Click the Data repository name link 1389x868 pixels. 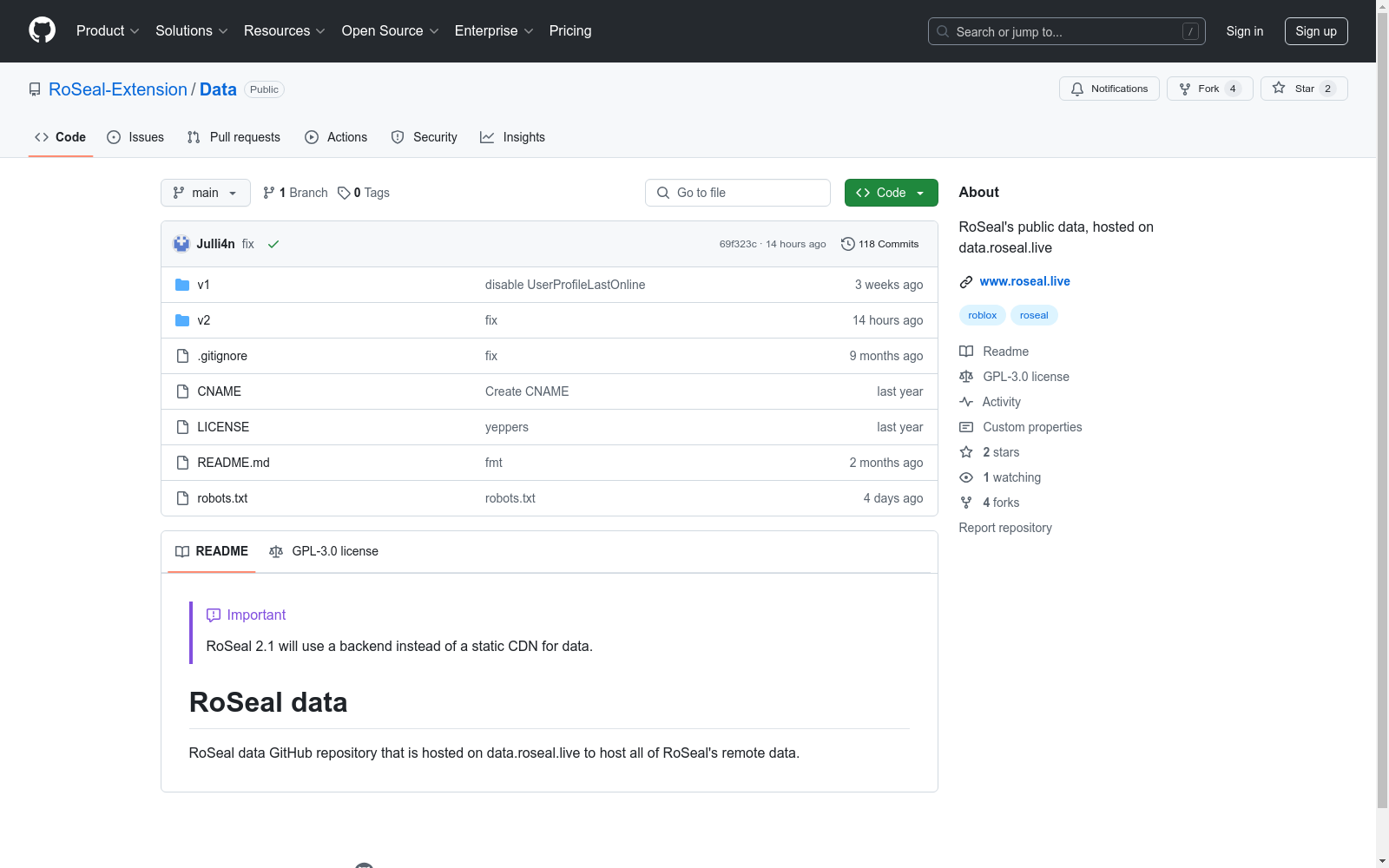218,89
